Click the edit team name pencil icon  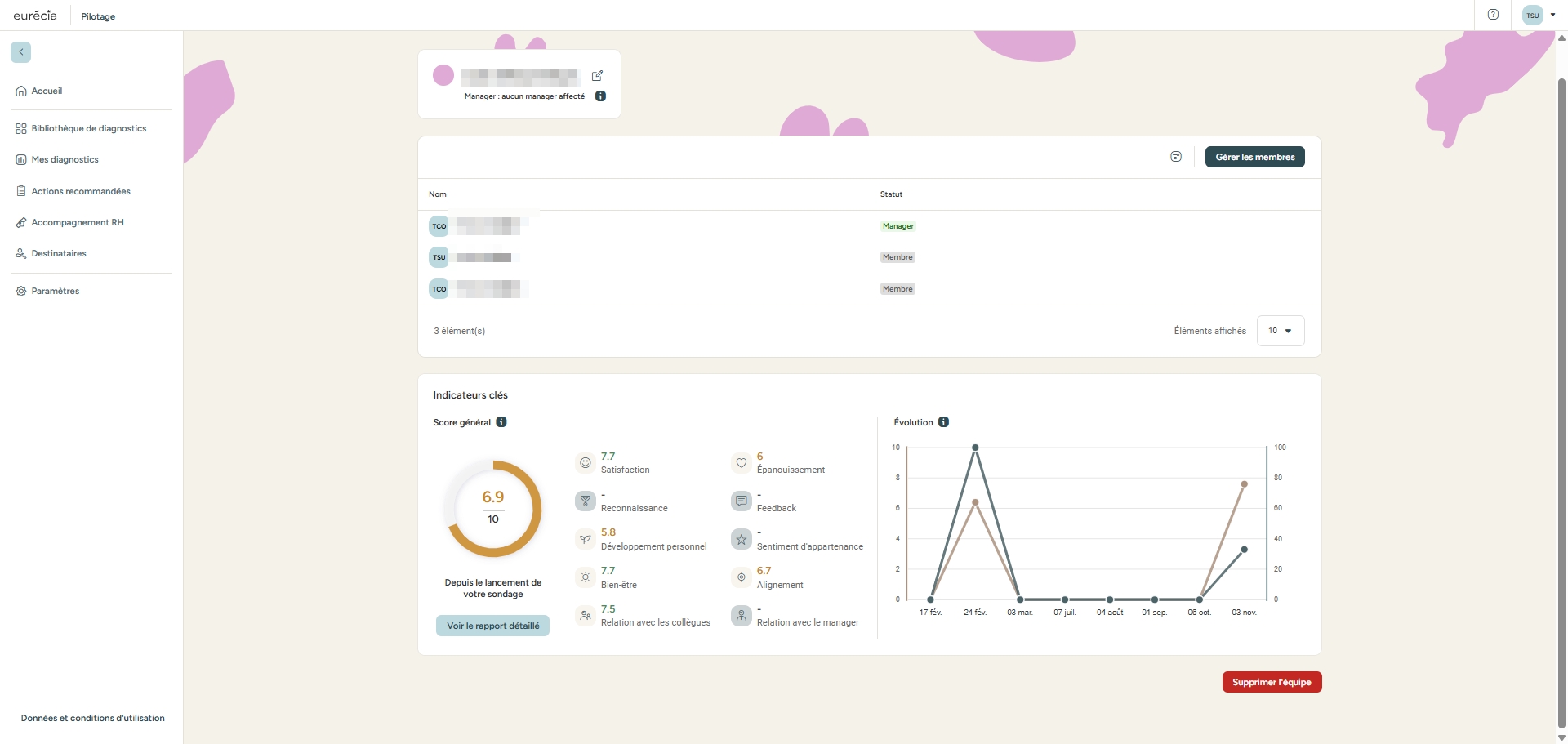[597, 76]
